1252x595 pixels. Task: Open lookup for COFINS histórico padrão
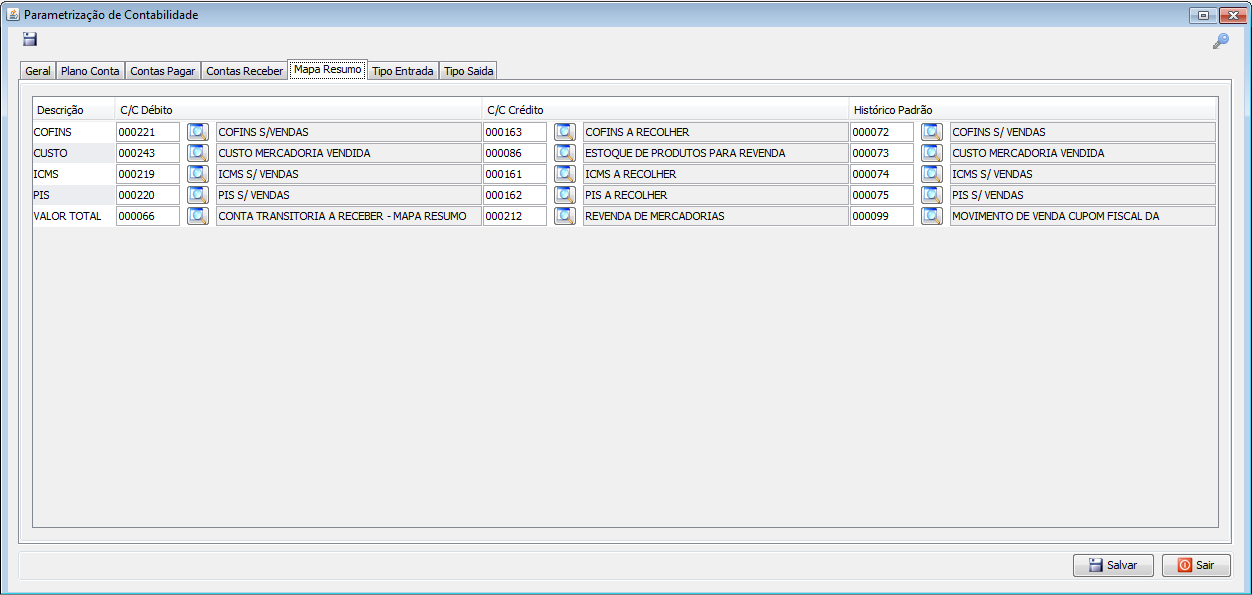(932, 132)
